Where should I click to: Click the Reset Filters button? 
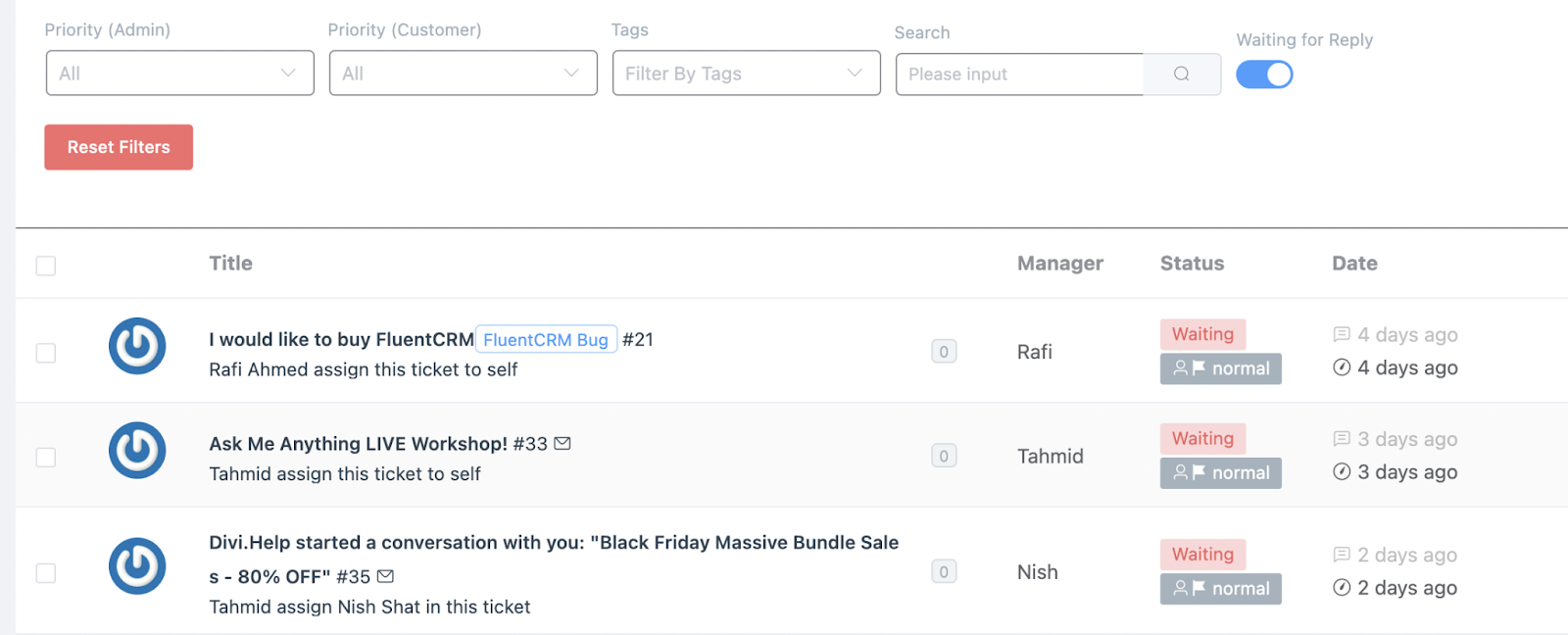119,147
